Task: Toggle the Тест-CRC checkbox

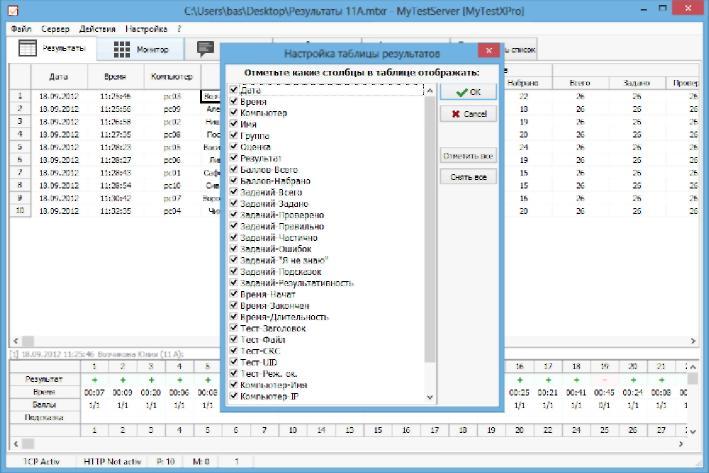Action: 233,350
